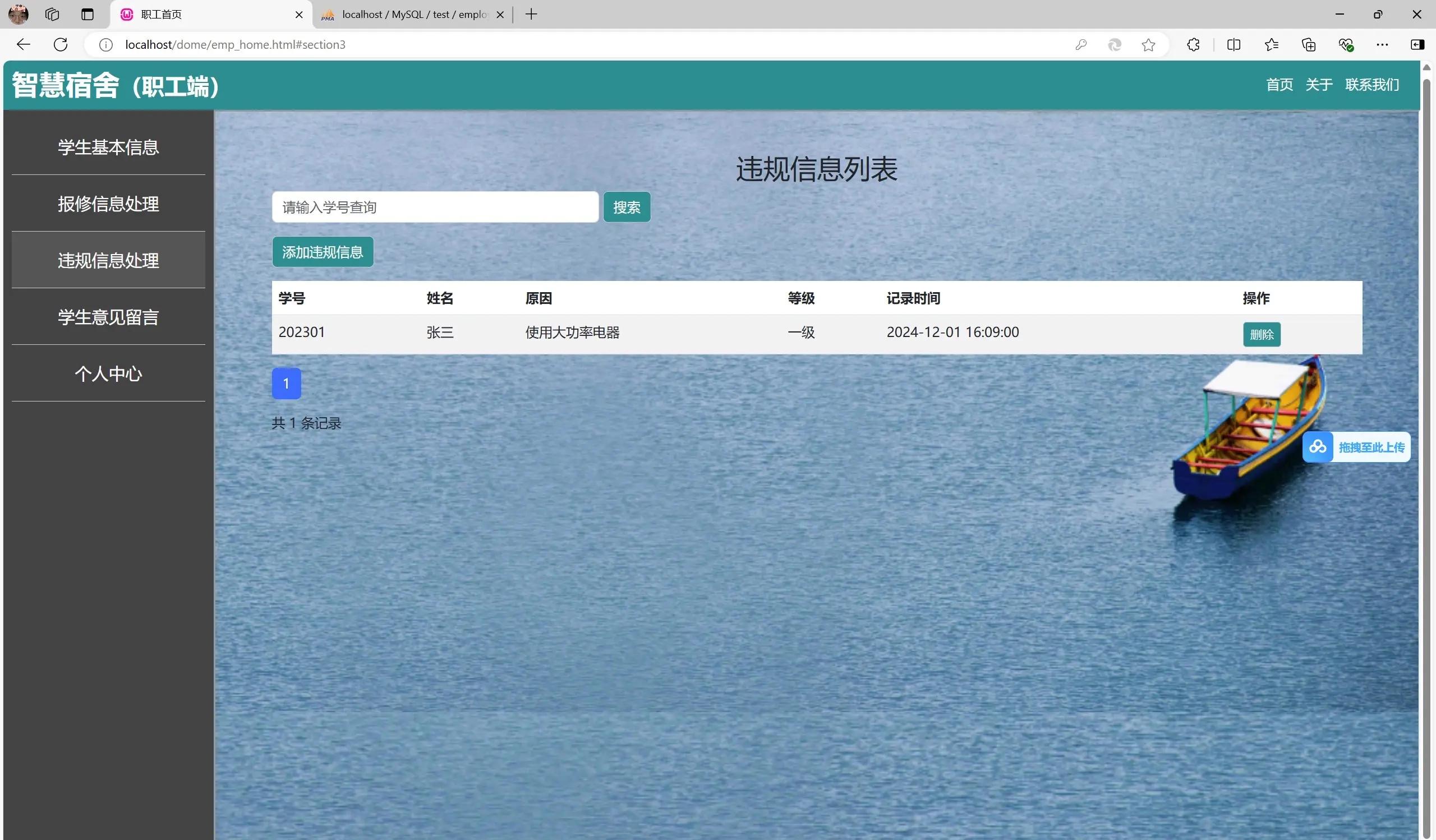The width and height of the screenshot is (1436, 840).
Task: Click the 首页 header link
Action: pos(1279,85)
